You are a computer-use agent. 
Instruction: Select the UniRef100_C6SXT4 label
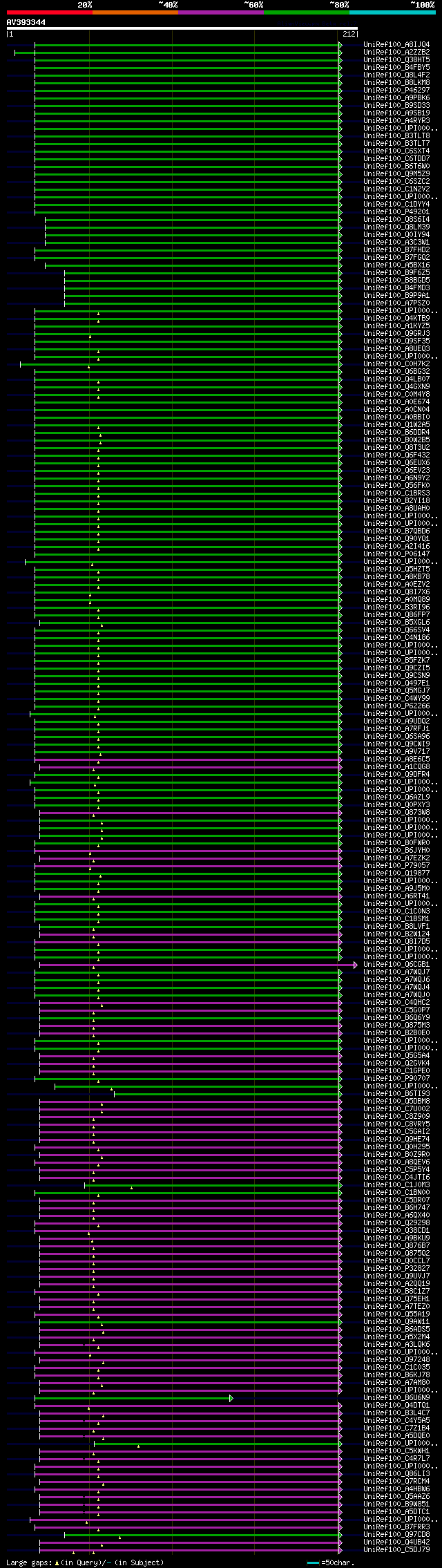(396, 151)
